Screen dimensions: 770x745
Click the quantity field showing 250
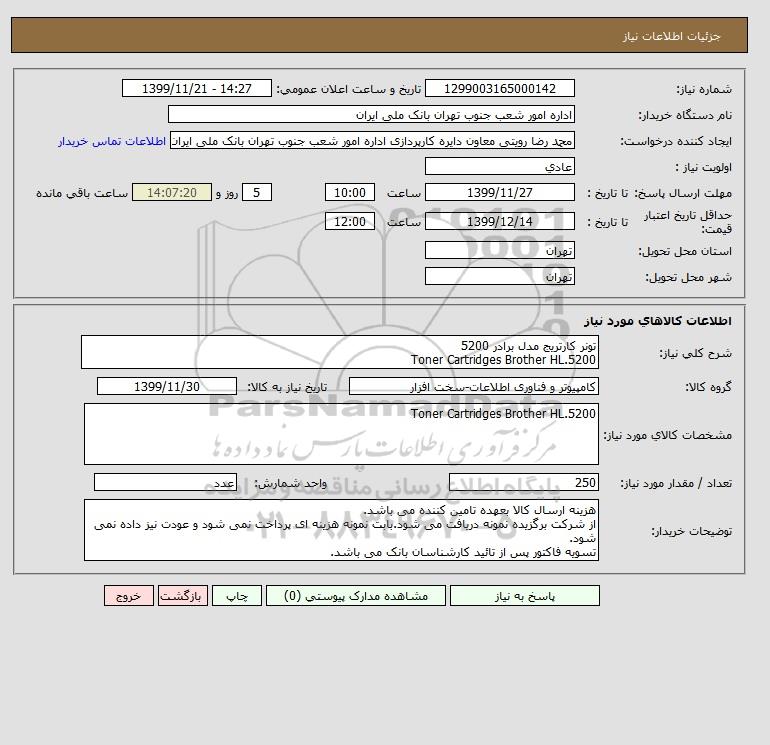[523, 482]
